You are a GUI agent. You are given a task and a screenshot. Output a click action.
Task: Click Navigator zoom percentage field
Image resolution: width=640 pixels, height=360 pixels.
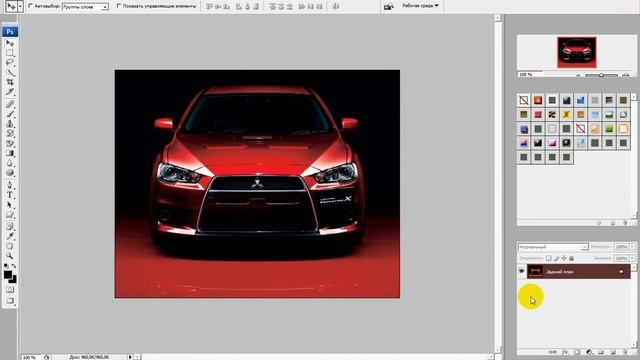529,75
